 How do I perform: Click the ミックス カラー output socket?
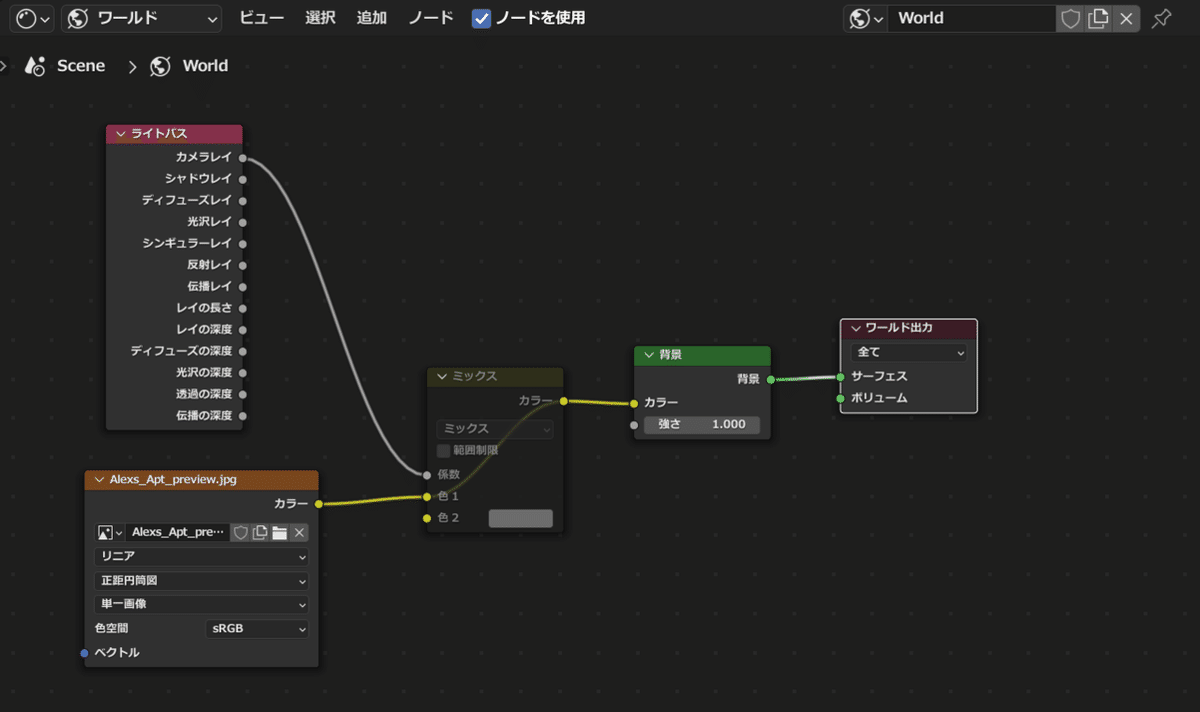563,401
